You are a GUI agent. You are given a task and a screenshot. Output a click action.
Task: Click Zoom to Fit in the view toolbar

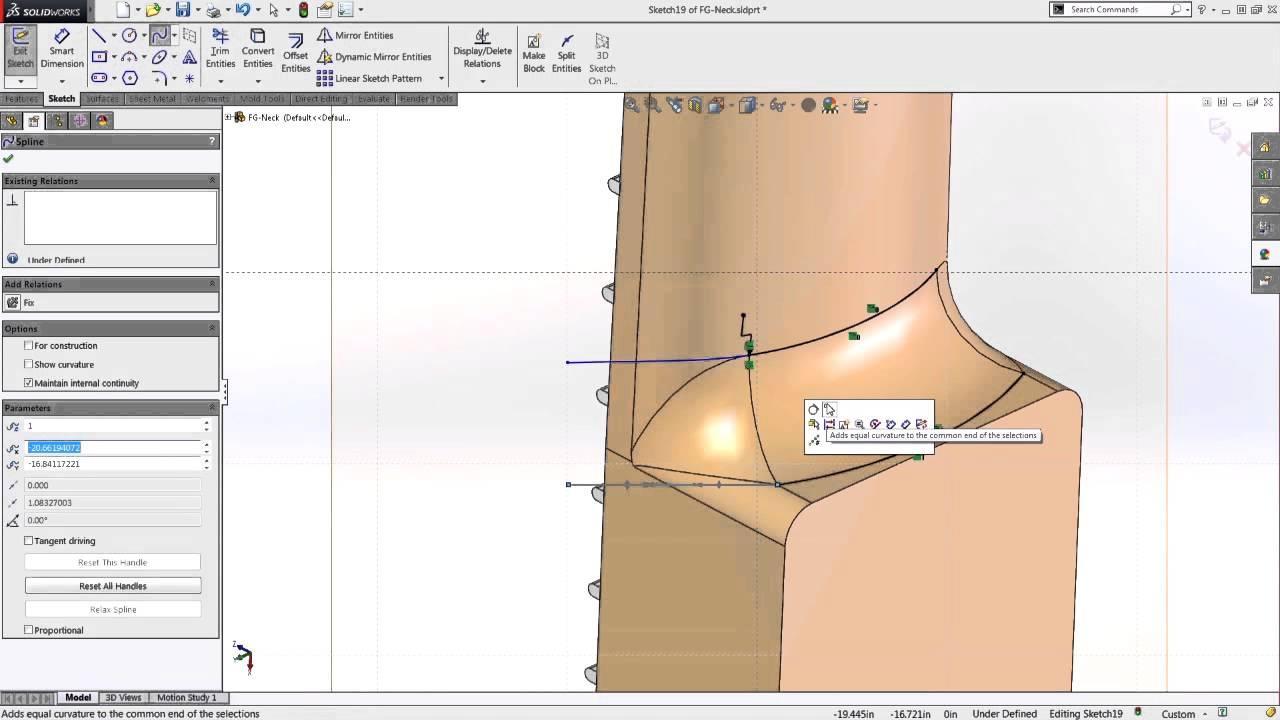[x=629, y=104]
